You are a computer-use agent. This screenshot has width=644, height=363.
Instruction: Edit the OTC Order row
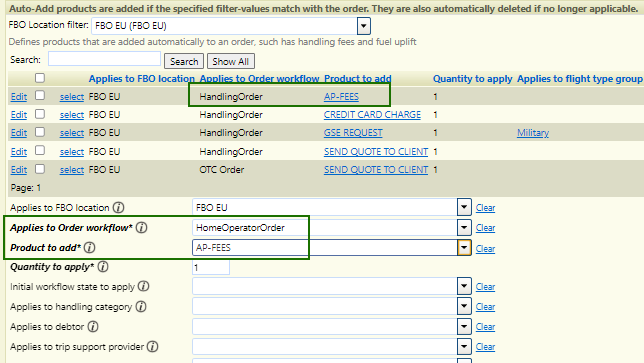pyautogui.click(x=19, y=170)
